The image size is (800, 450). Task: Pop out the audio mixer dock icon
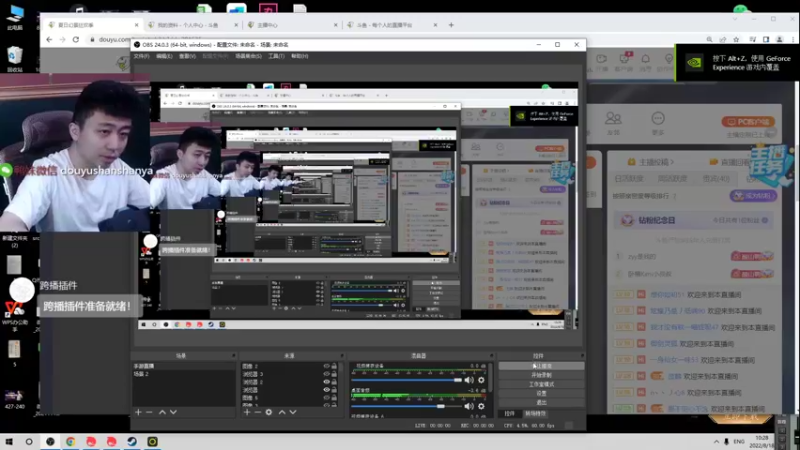coord(491,356)
